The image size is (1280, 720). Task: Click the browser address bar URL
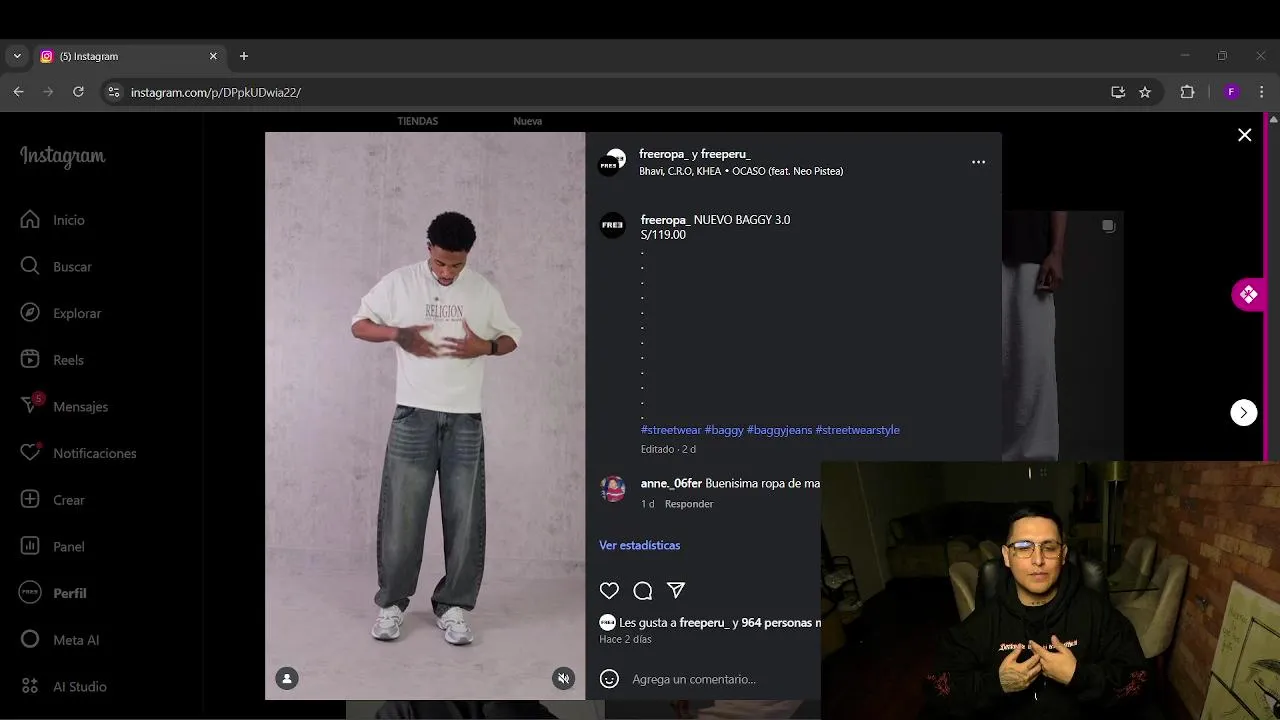coord(215,92)
